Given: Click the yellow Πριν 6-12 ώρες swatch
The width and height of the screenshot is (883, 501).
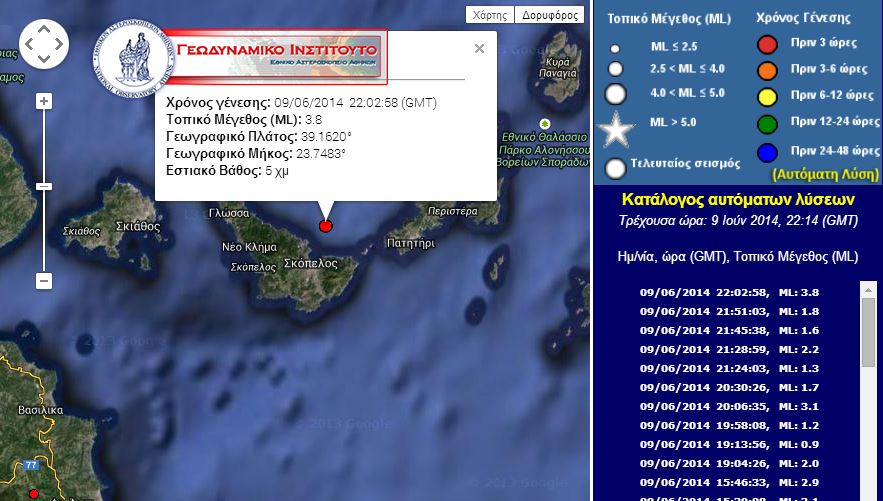Looking at the screenshot, I should 767,97.
